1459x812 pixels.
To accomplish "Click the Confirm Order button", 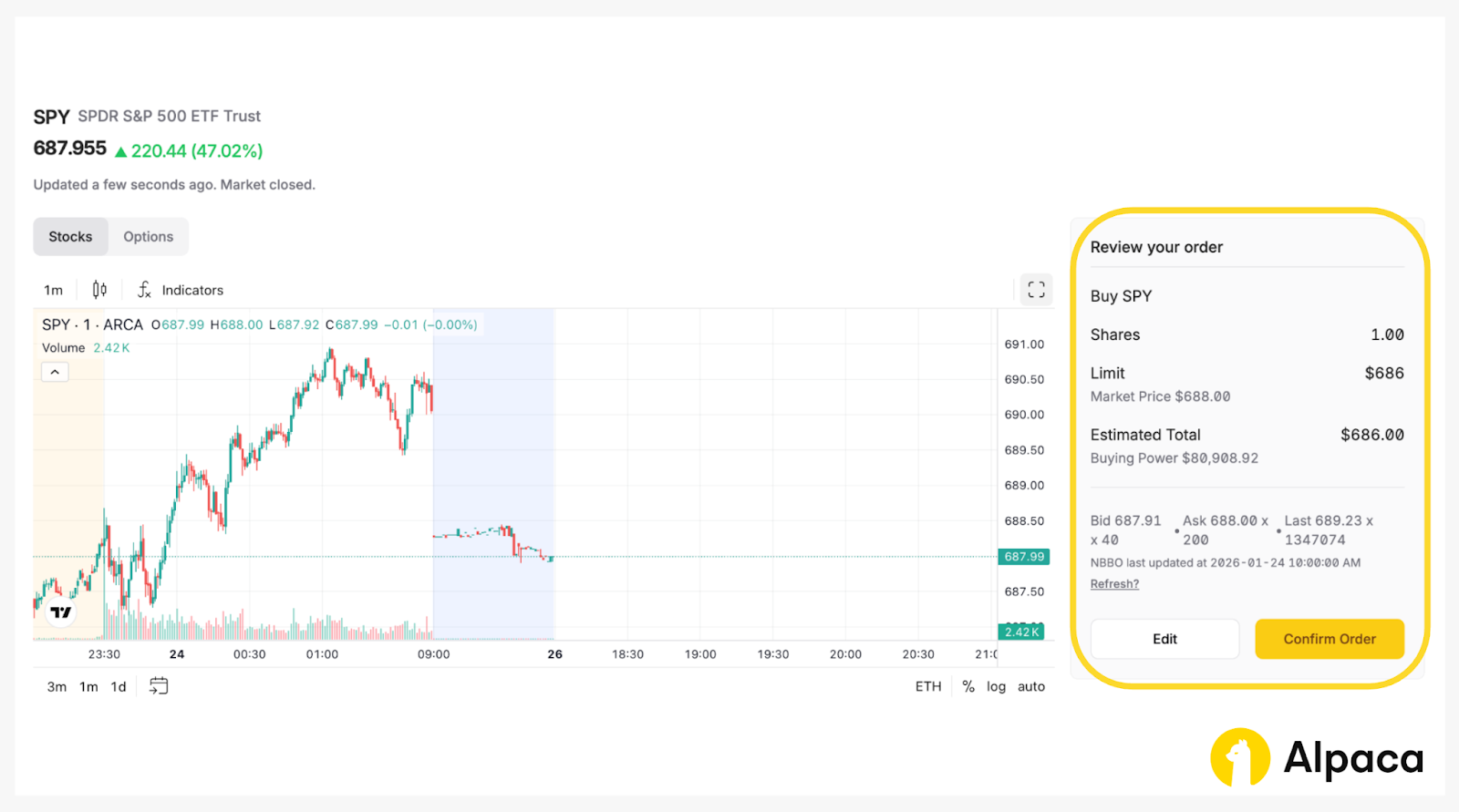I will pos(1330,639).
